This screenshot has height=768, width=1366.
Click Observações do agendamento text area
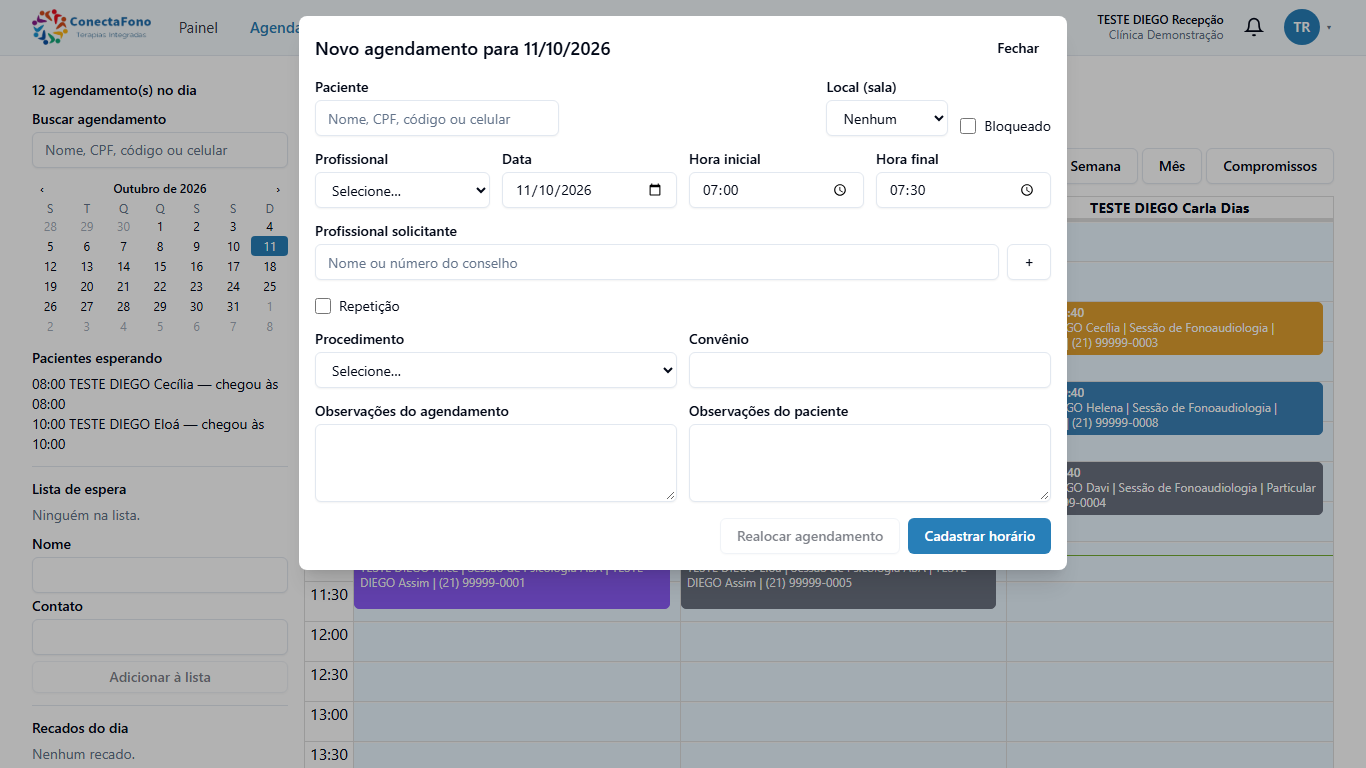tap(496, 463)
